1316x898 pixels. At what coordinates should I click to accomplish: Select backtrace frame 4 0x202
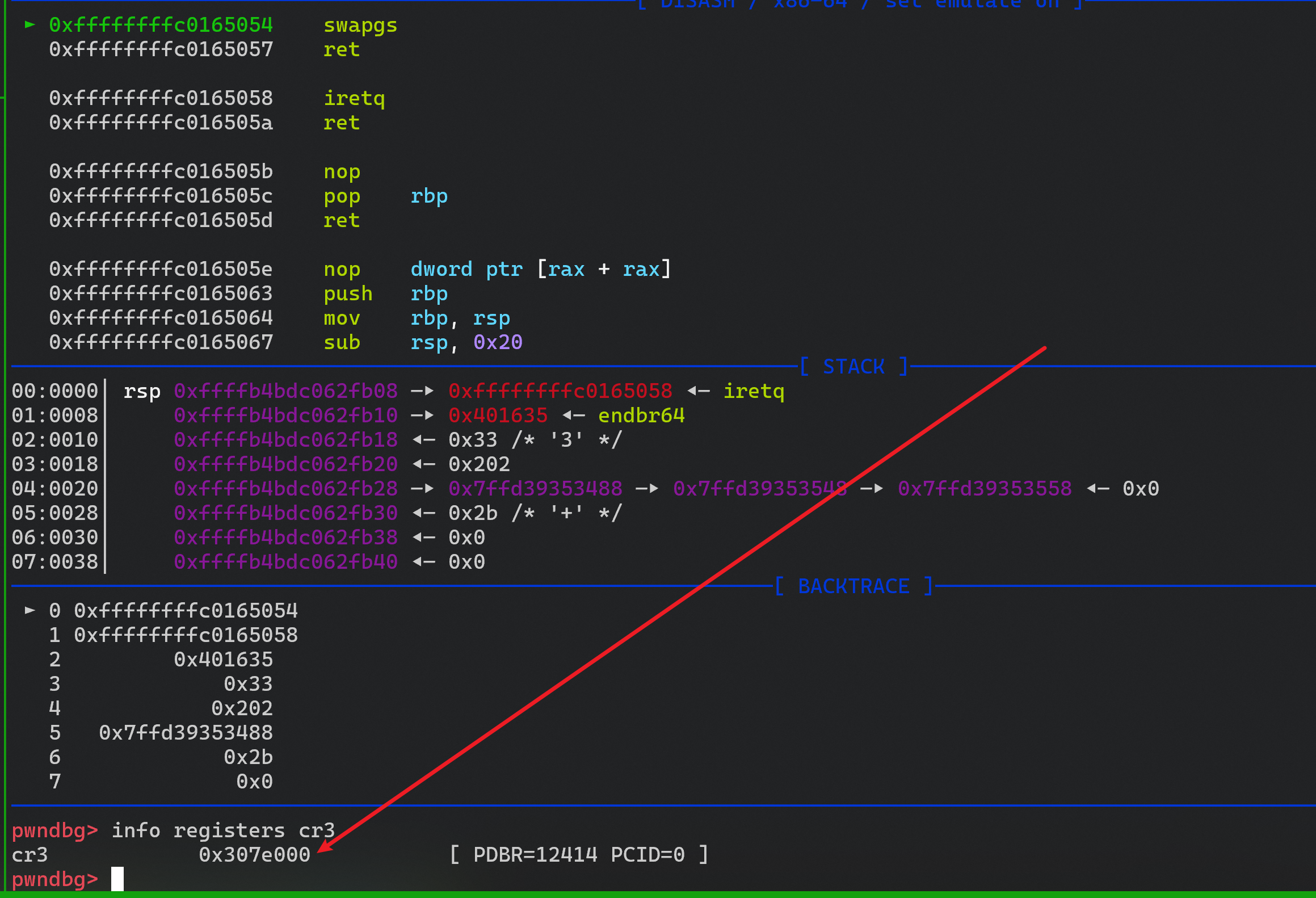161,708
